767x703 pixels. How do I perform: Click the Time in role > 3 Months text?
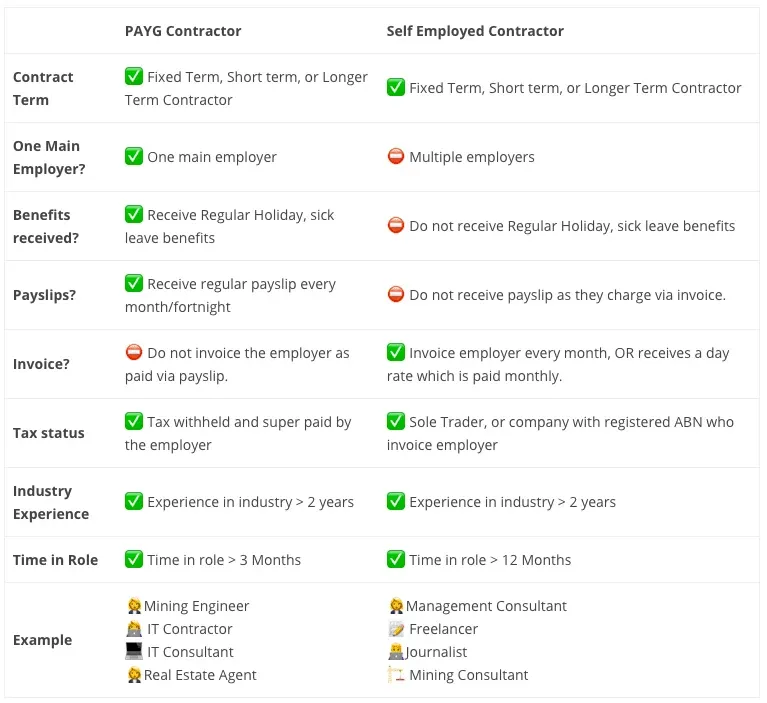(x=224, y=560)
